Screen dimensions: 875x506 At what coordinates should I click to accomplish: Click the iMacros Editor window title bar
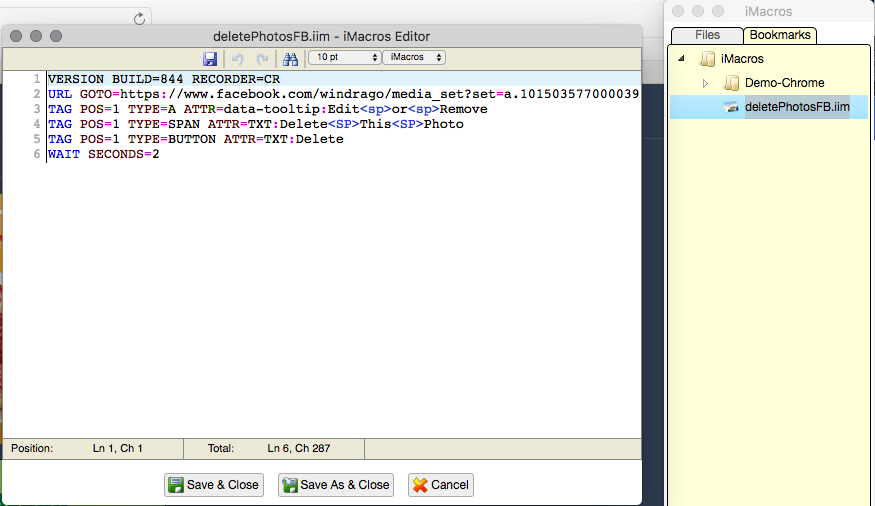click(x=321, y=36)
